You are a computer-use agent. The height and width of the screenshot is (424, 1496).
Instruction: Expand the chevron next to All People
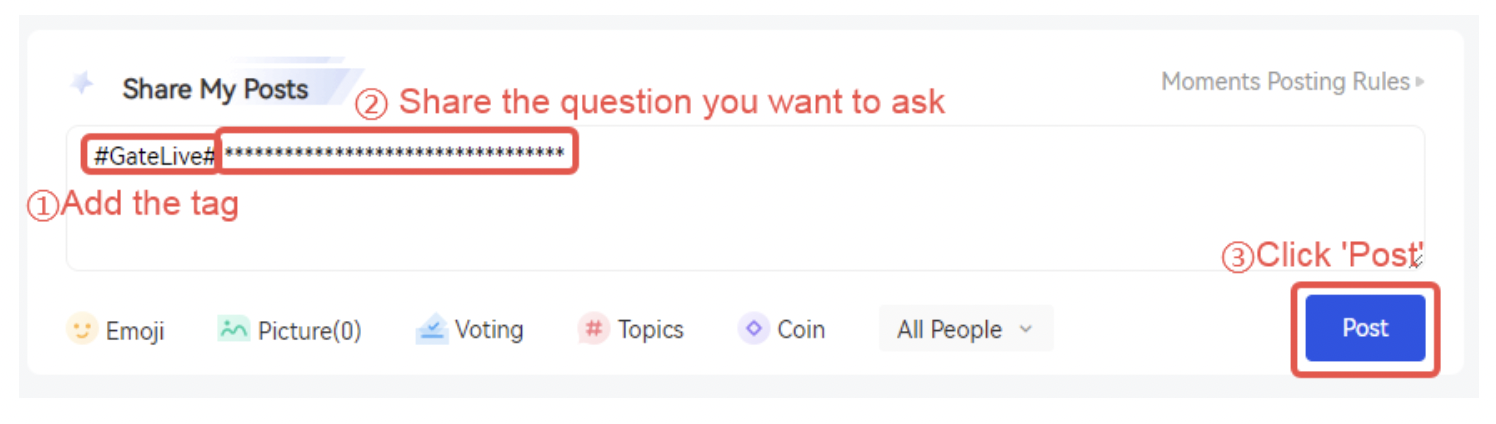tap(1025, 329)
